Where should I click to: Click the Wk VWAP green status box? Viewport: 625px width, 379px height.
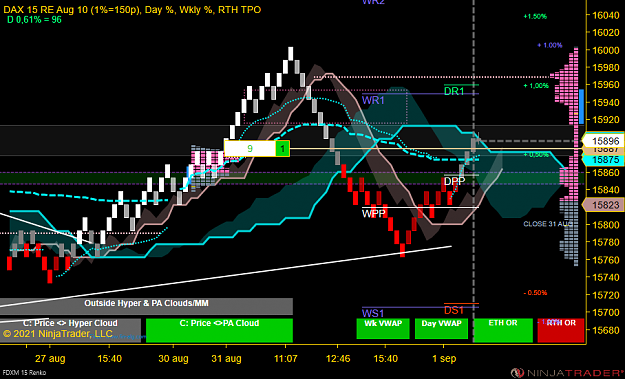[383, 328]
